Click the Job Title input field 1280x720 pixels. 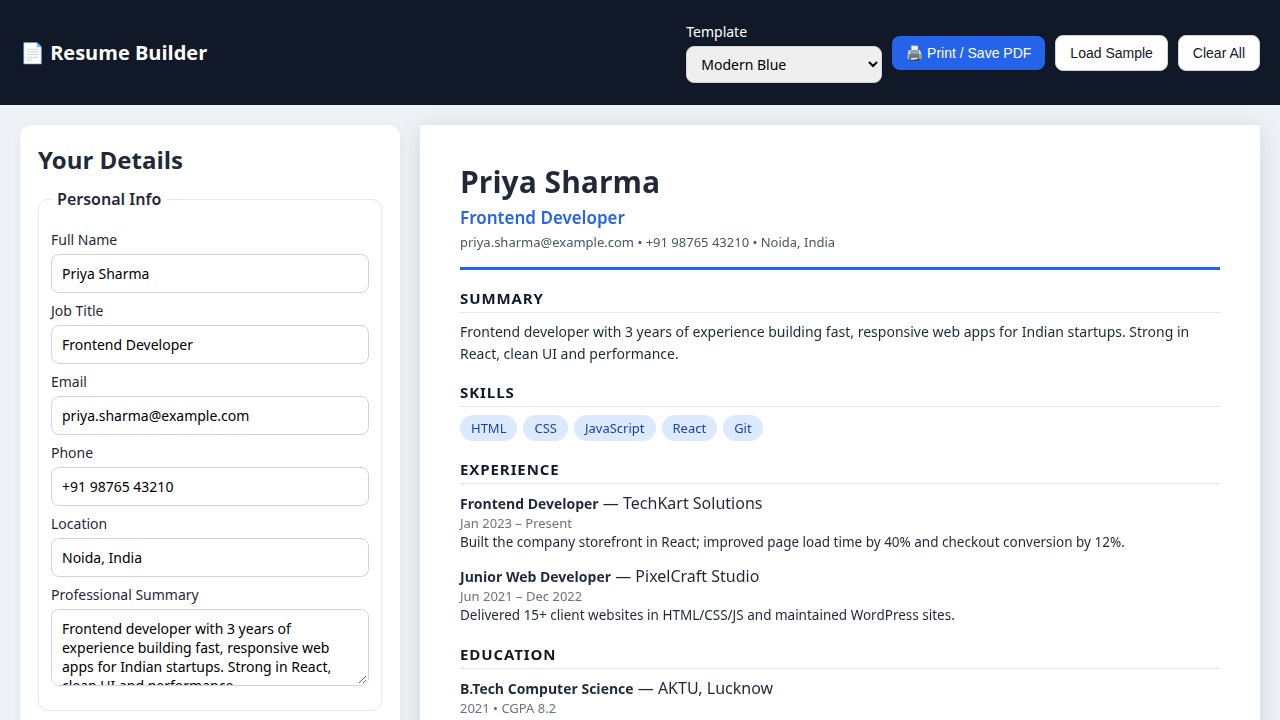[x=210, y=344]
